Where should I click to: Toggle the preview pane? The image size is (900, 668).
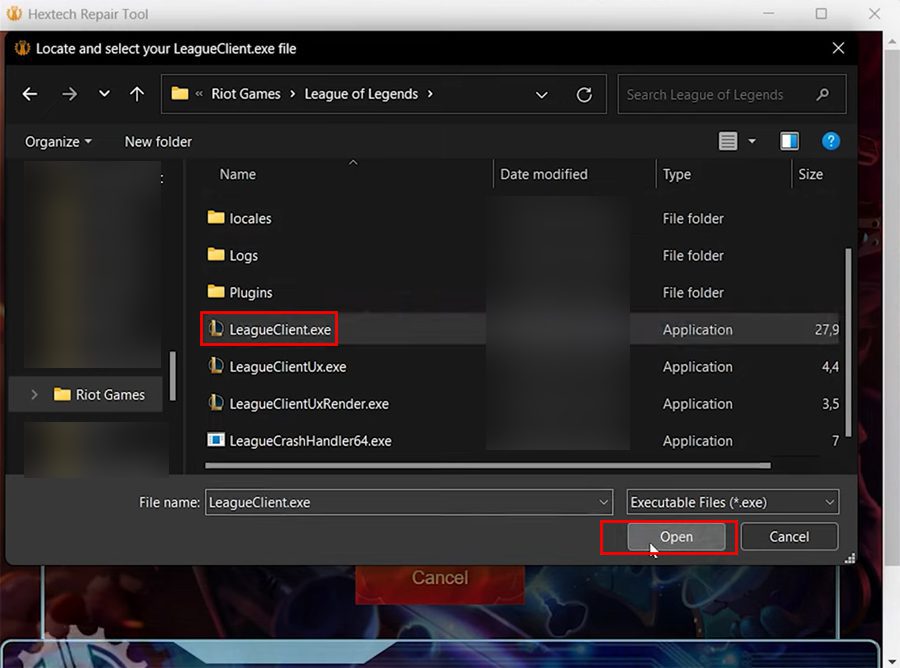789,141
